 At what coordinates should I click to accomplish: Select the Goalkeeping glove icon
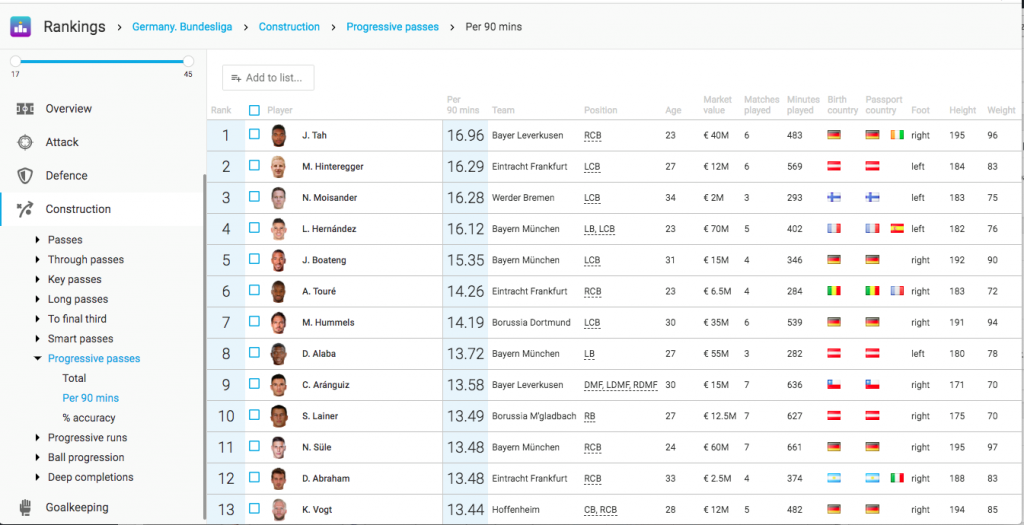(25, 507)
